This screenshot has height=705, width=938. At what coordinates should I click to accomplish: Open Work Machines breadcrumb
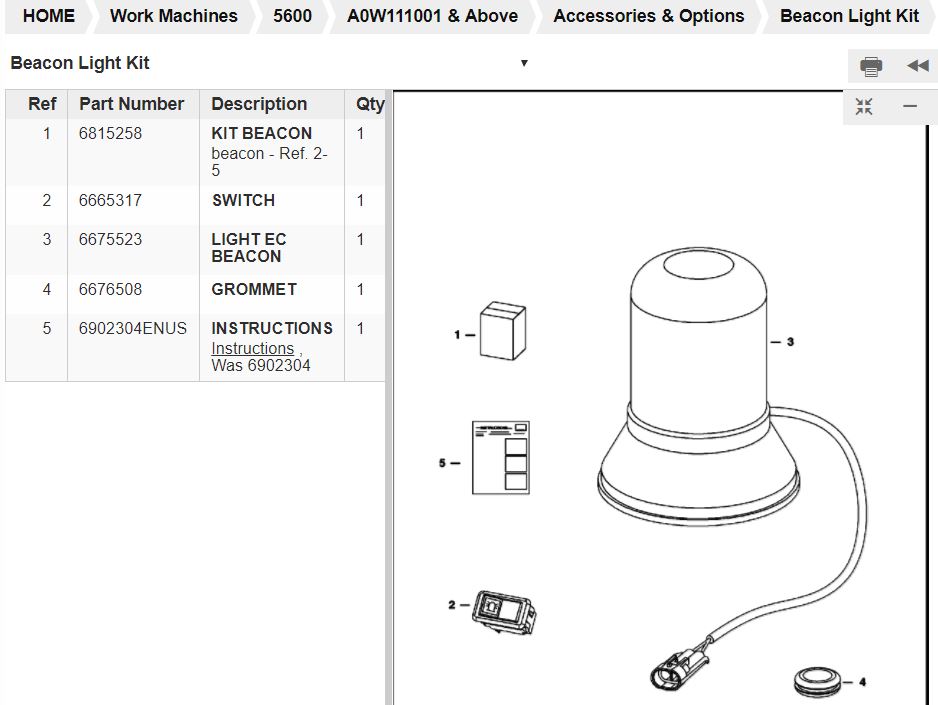(173, 16)
